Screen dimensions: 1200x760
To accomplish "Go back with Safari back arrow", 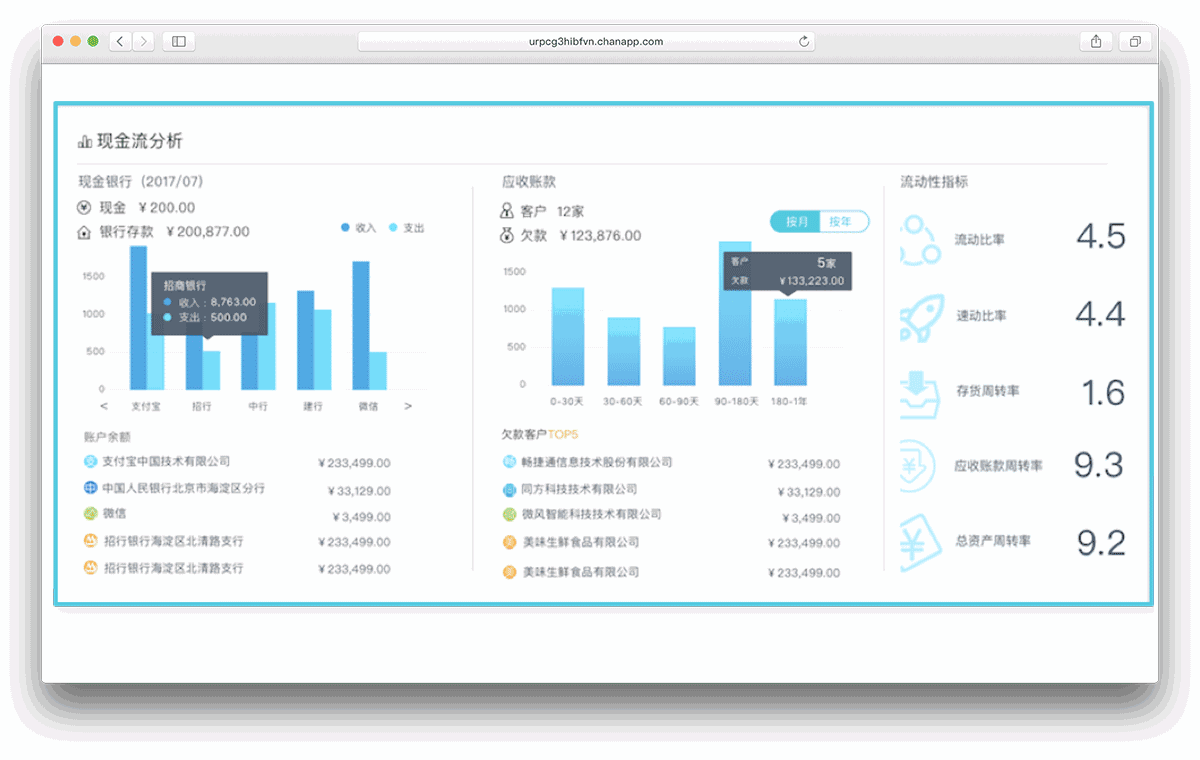I will pyautogui.click(x=120, y=41).
